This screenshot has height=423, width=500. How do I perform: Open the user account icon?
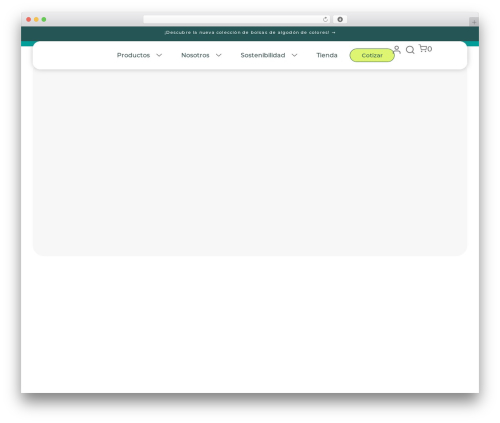397,50
